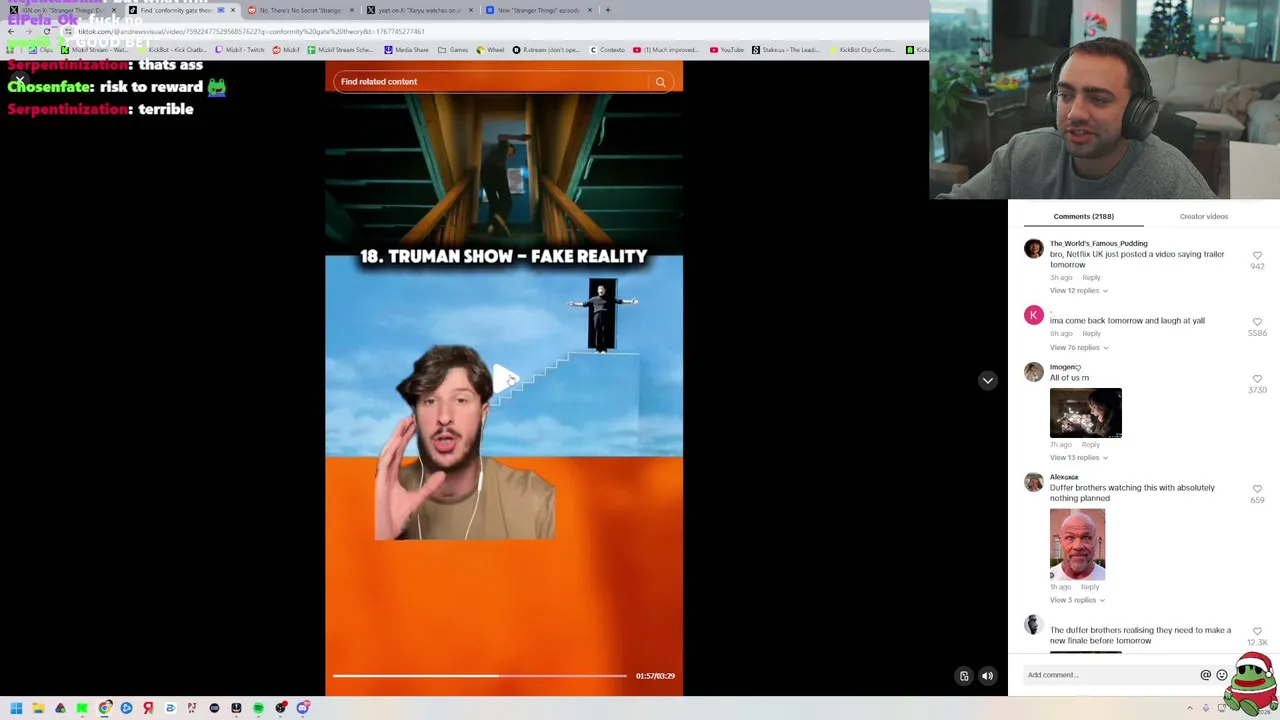The image size is (1280, 720).
Task: Open Spotify from the taskbar
Action: pyautogui.click(x=258, y=708)
